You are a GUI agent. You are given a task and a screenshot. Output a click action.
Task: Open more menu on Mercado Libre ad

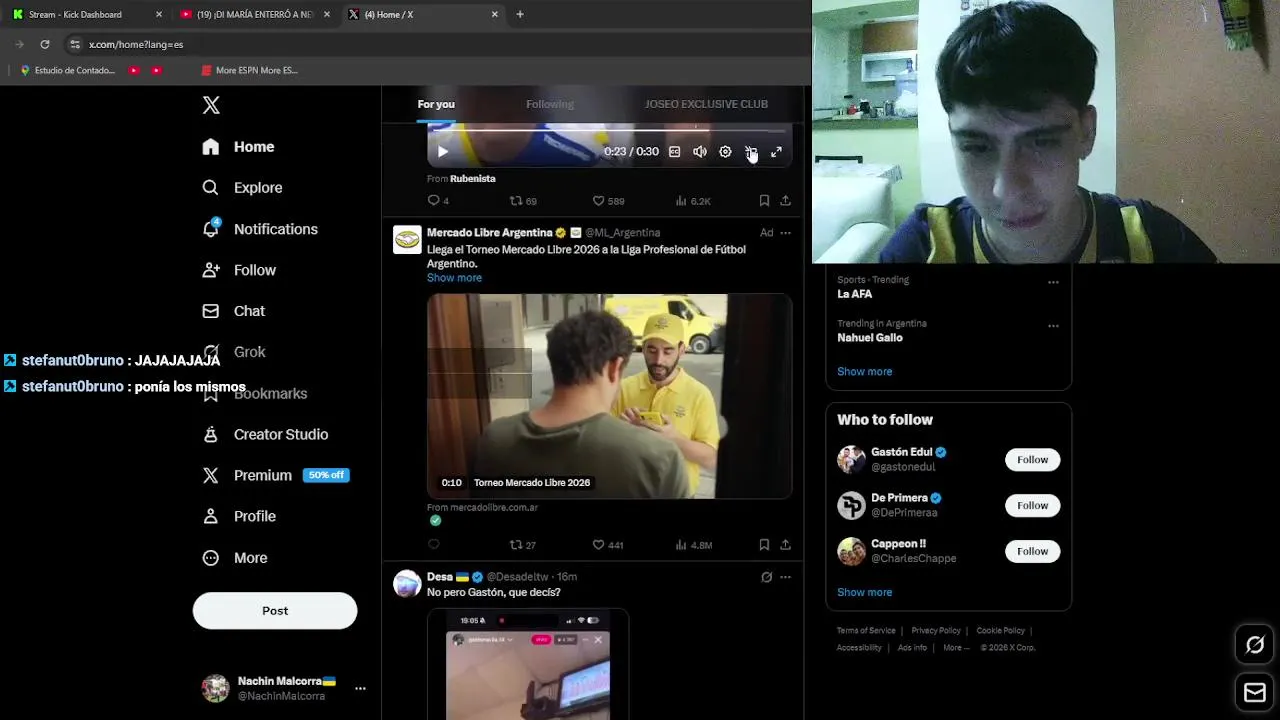coord(785,233)
